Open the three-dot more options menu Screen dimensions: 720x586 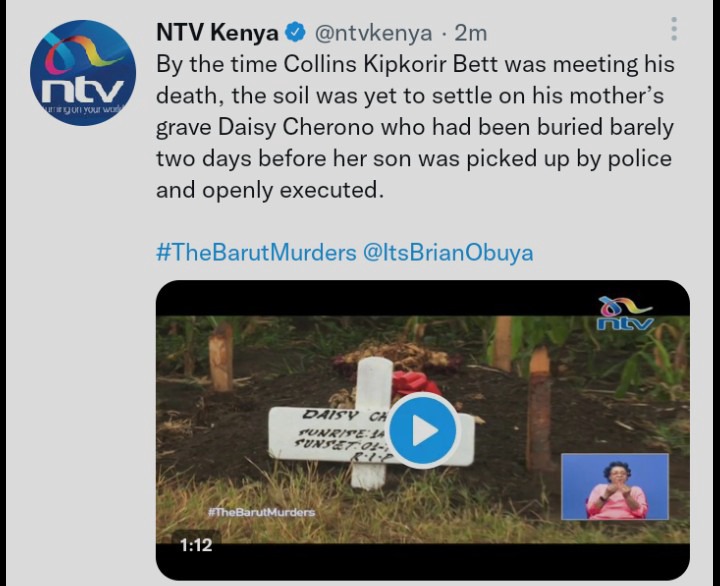coord(674,29)
